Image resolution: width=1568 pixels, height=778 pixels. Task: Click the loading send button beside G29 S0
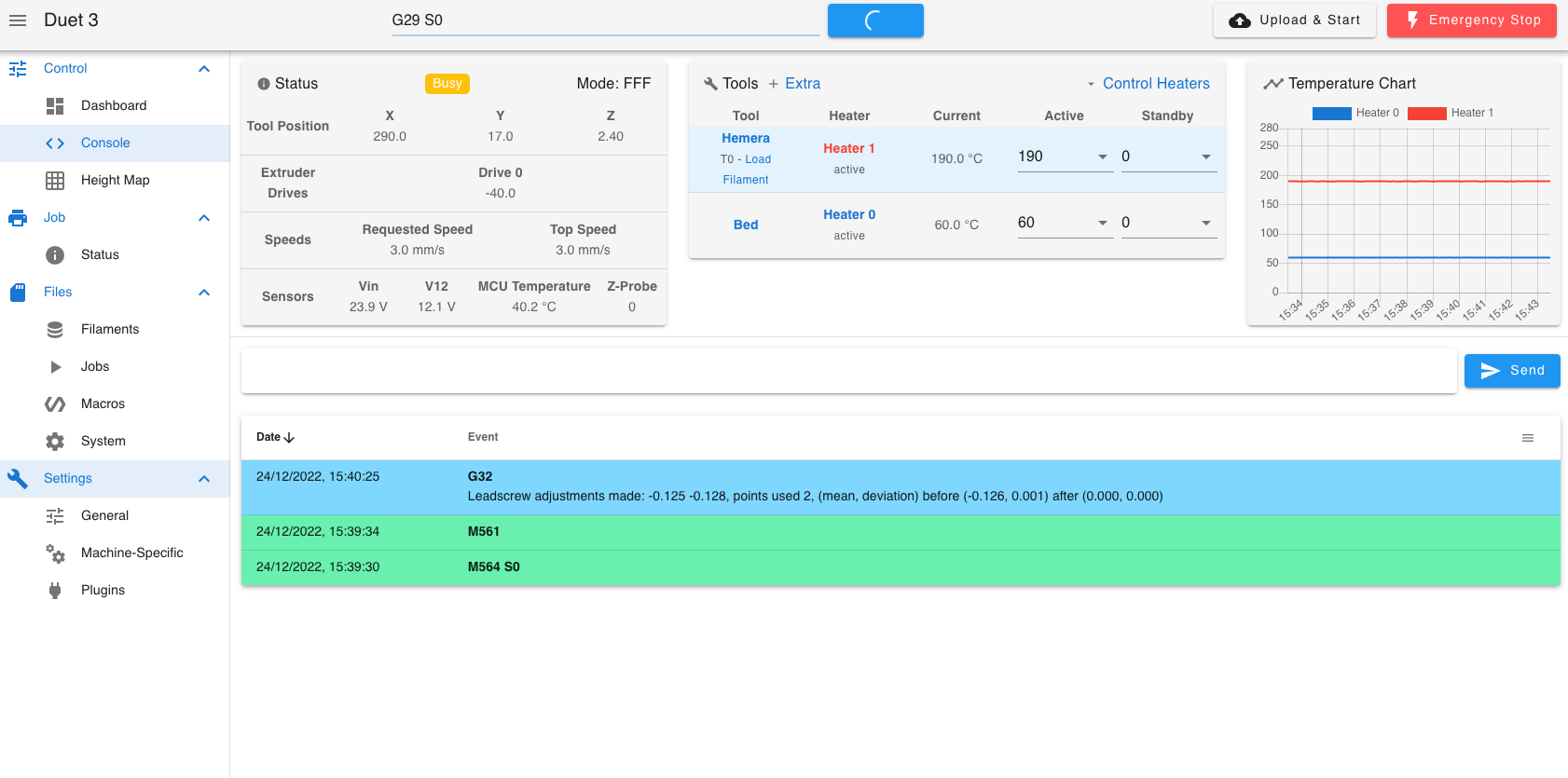(x=875, y=20)
